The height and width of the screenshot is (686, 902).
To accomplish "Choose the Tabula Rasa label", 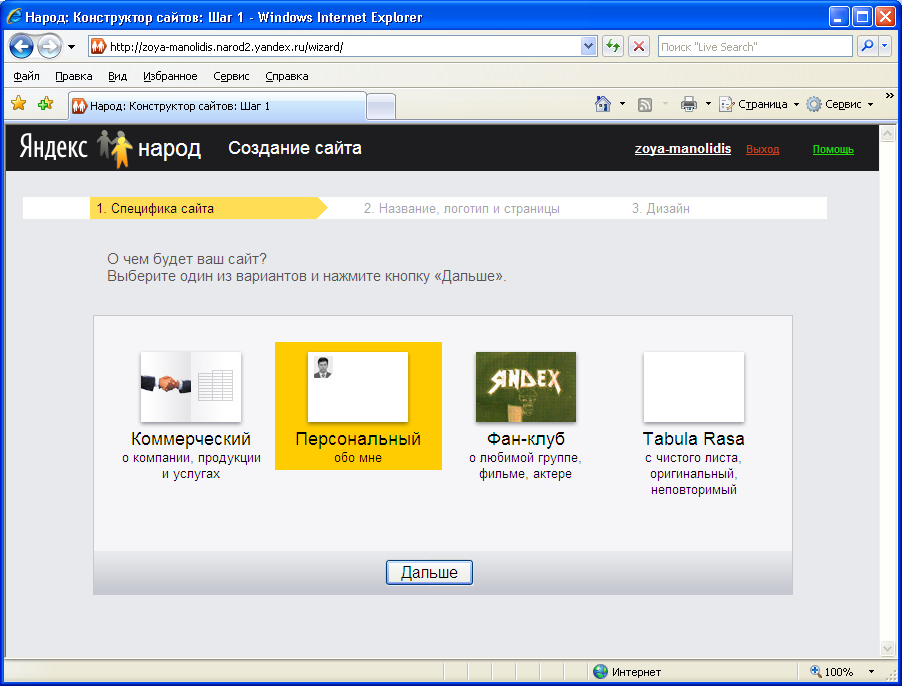I will pyautogui.click(x=694, y=439).
